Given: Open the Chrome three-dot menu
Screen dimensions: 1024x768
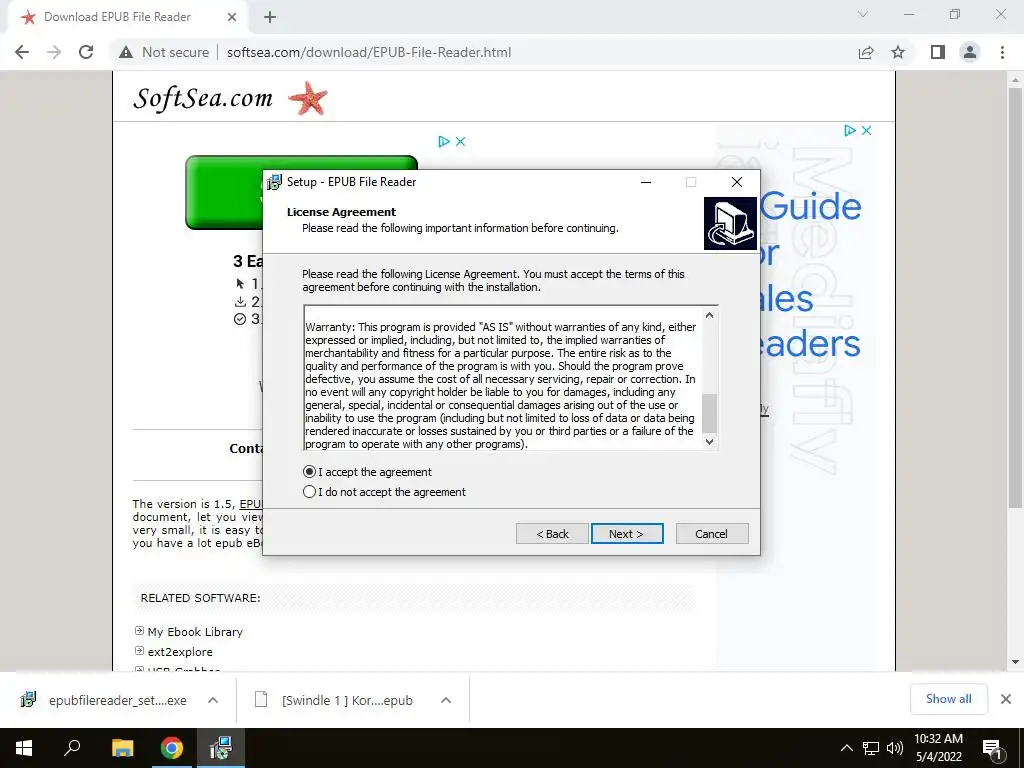Looking at the screenshot, I should pyautogui.click(x=1002, y=52).
